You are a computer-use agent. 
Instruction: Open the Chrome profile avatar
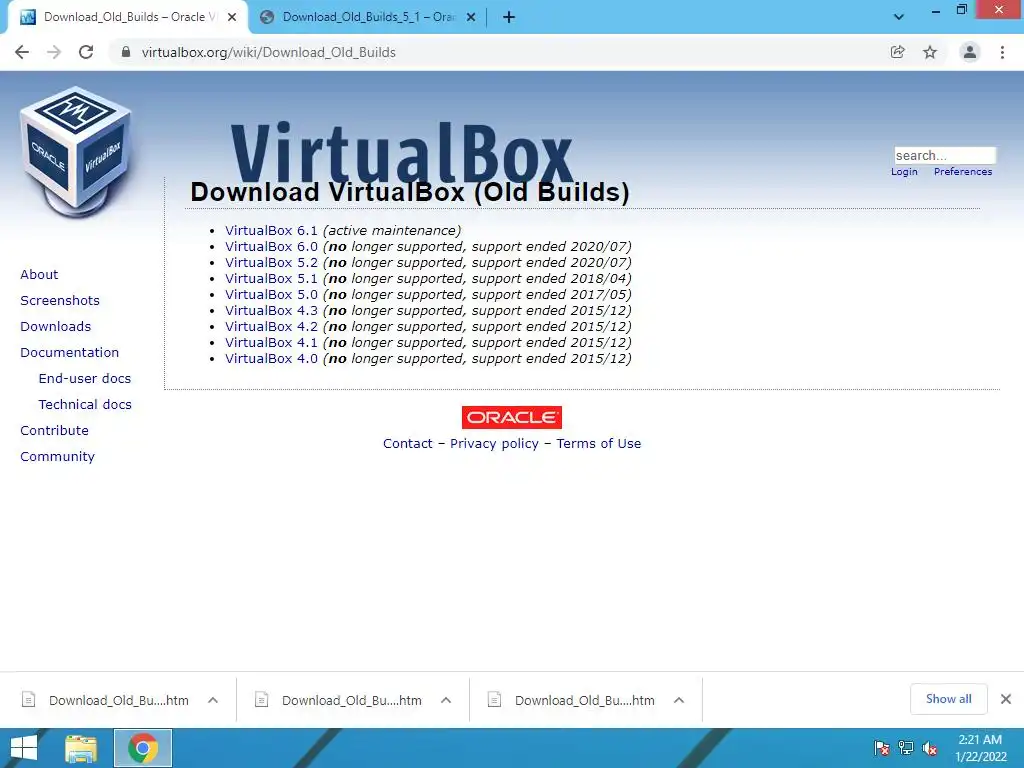click(x=970, y=52)
